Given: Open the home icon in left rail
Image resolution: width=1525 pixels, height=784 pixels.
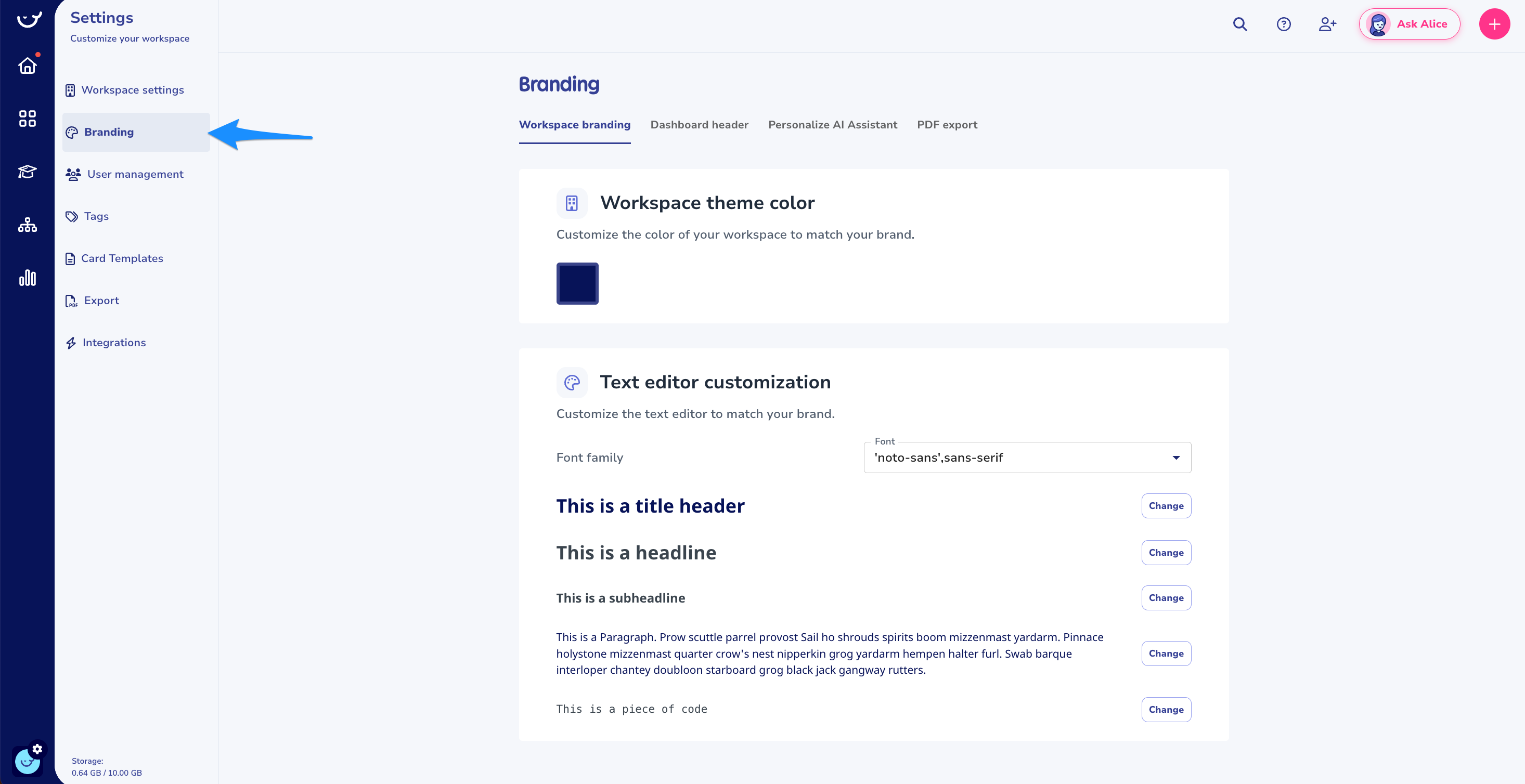Looking at the screenshot, I should [x=27, y=66].
